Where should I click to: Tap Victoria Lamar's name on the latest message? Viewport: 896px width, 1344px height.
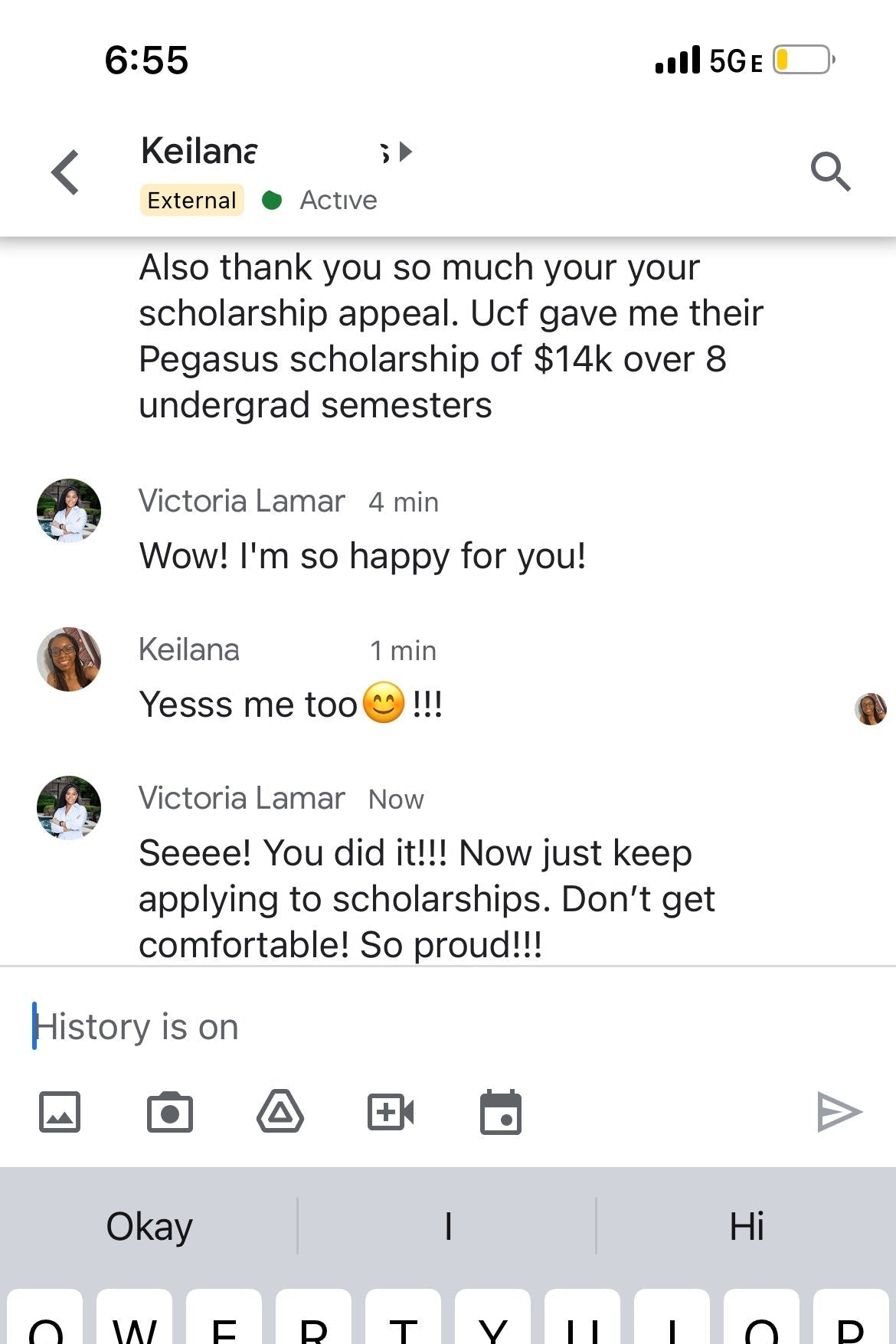click(241, 799)
